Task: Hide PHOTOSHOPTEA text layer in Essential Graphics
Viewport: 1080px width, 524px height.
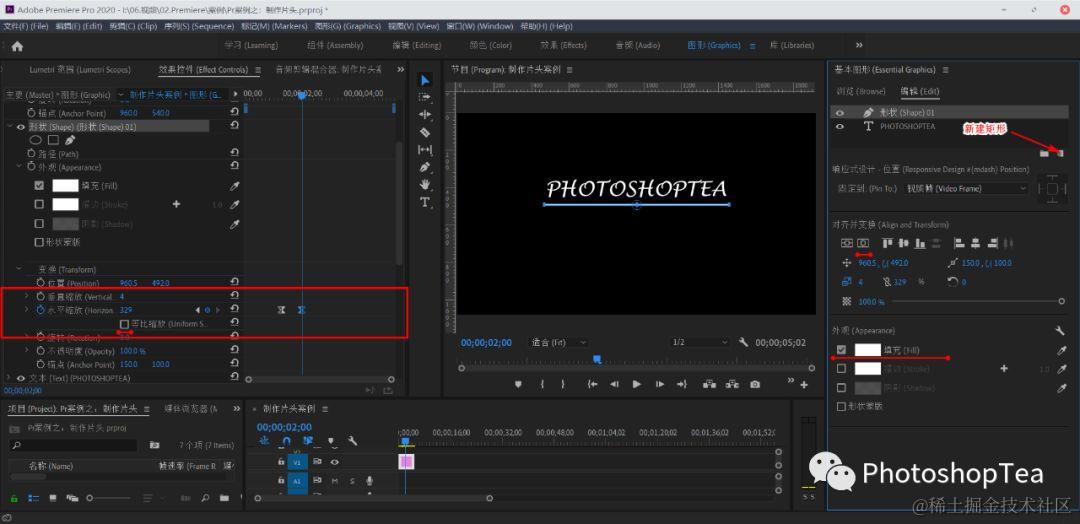Action: click(x=840, y=127)
